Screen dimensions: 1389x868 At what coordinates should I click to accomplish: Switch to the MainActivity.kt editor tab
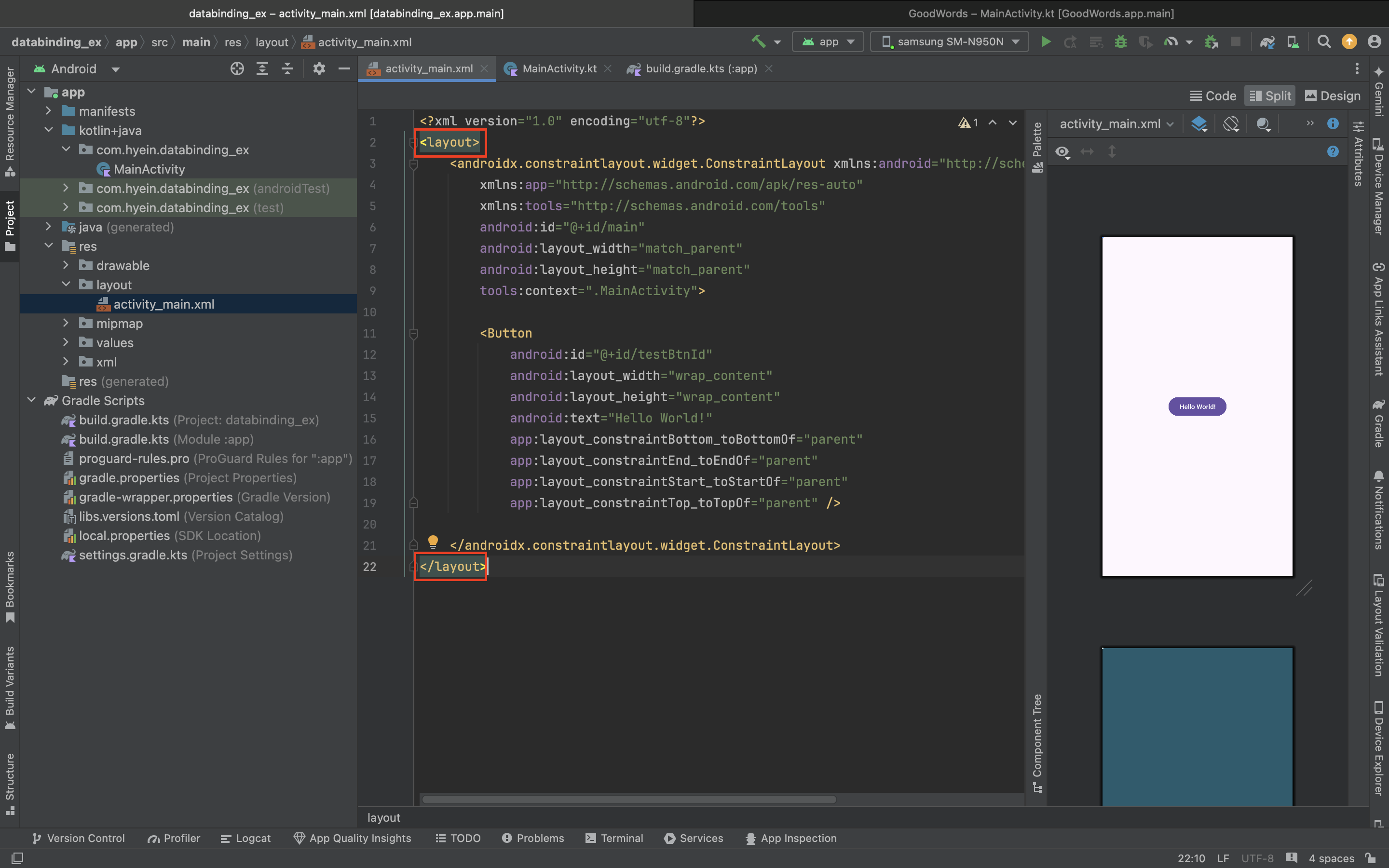click(x=559, y=69)
